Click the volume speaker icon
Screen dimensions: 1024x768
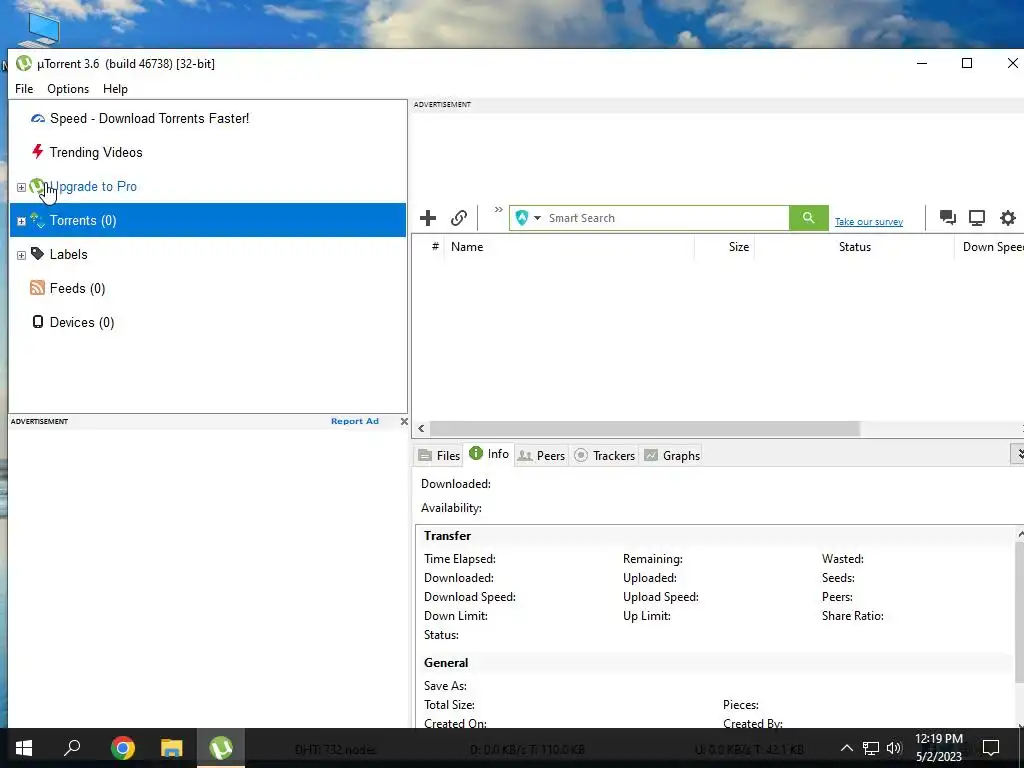pyautogui.click(x=894, y=748)
